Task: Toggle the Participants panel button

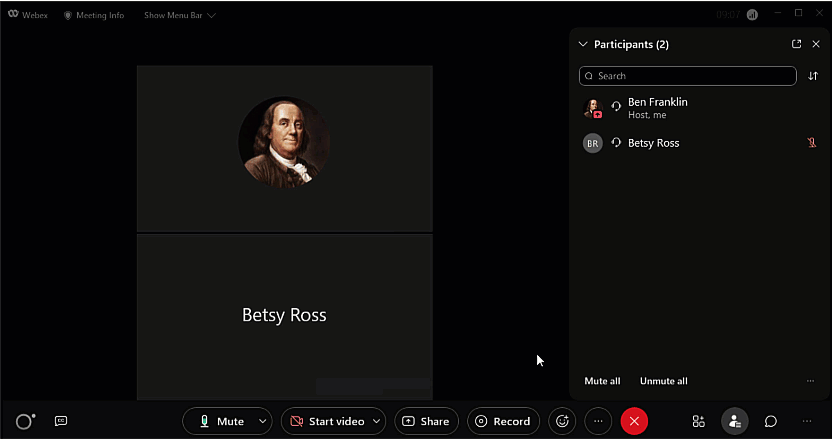Action: point(734,421)
